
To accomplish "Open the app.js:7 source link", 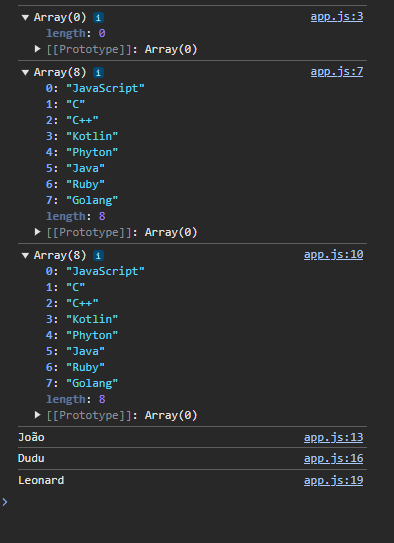I will coord(337,72).
